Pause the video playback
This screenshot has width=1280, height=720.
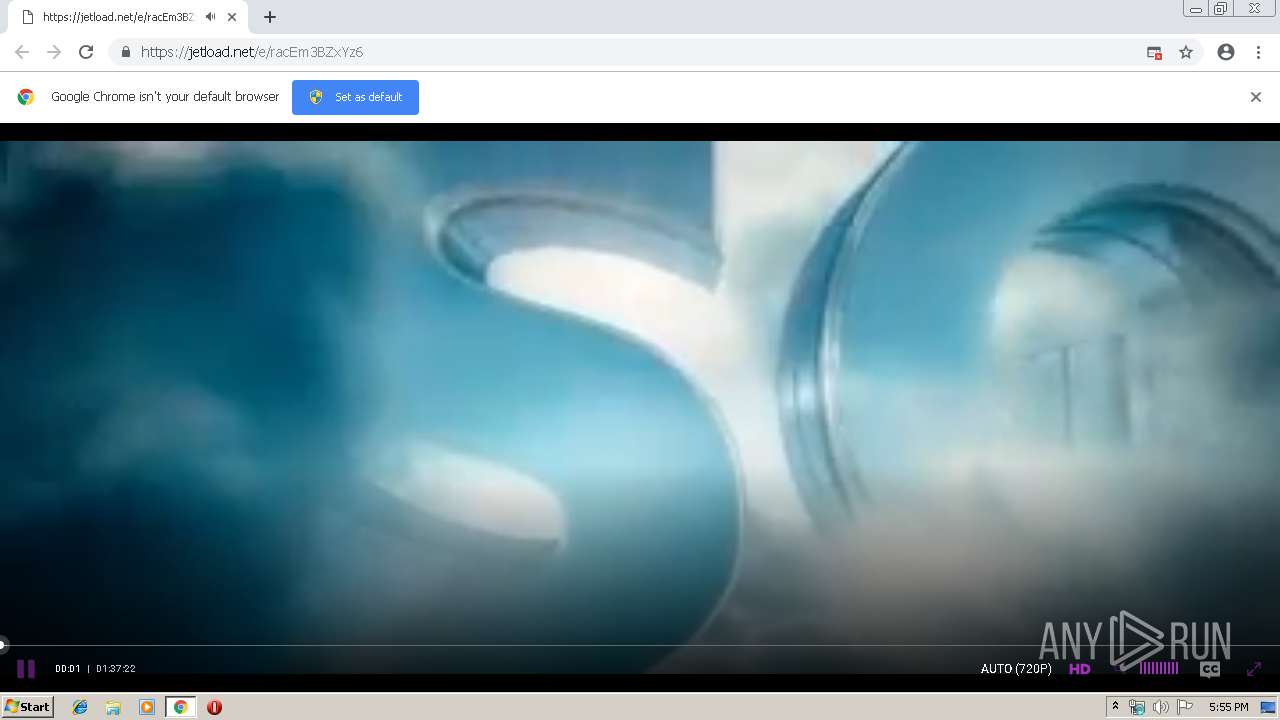26,669
